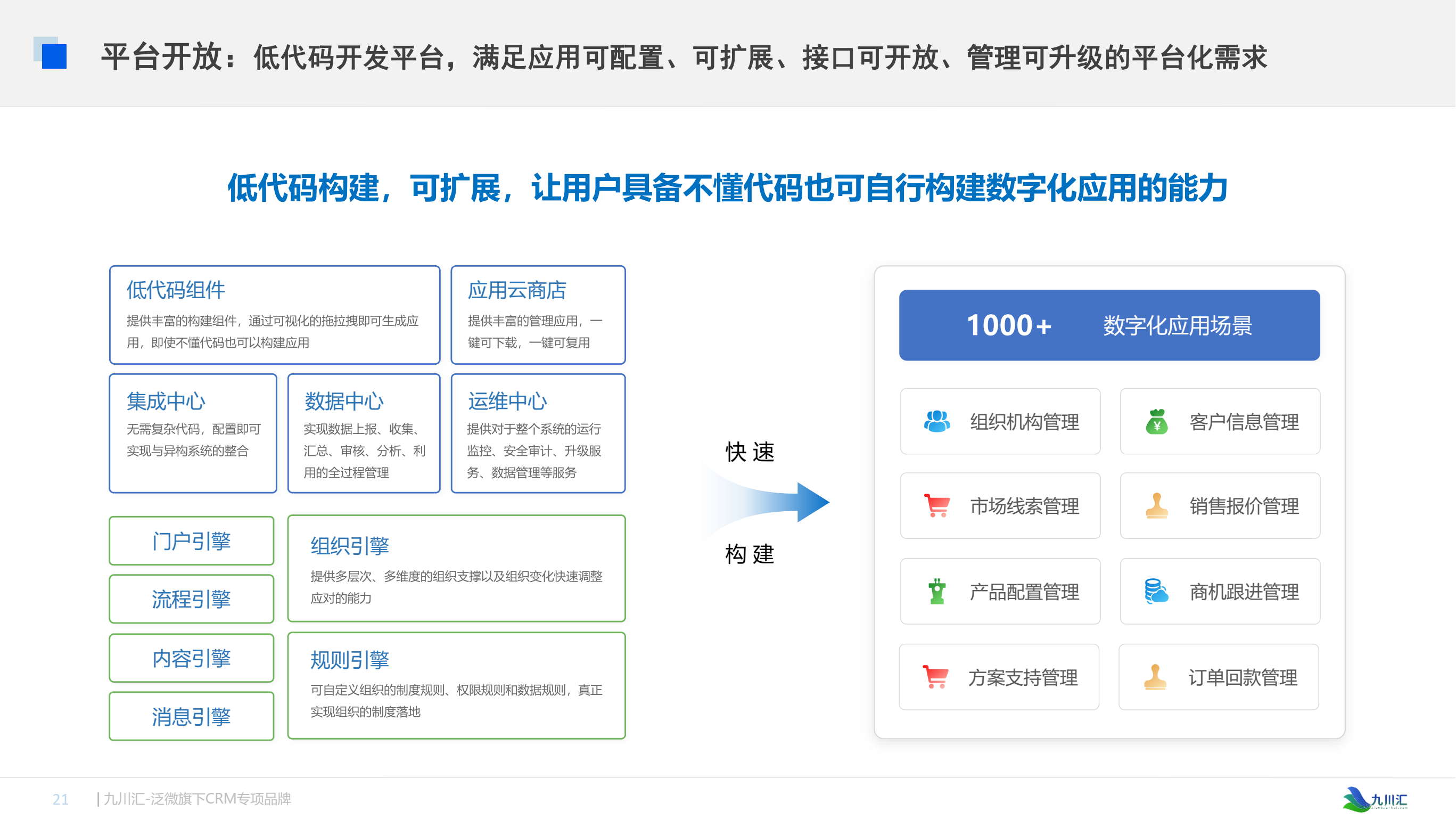Click the 运维中心 description paragraph
This screenshot has height=819, width=1456.
[x=534, y=451]
